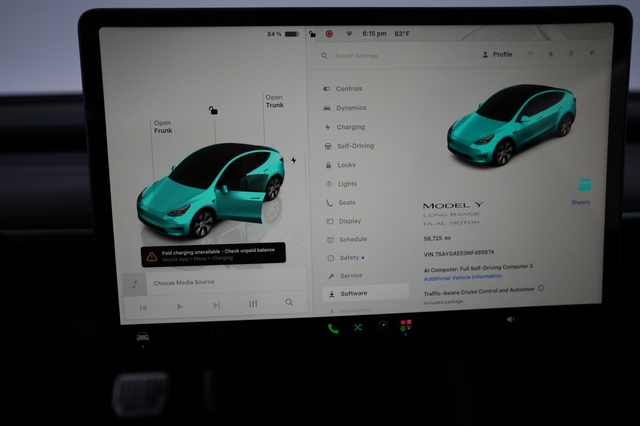The image size is (640, 426).
Task: Skip to the next media track
Action: pyautogui.click(x=217, y=305)
